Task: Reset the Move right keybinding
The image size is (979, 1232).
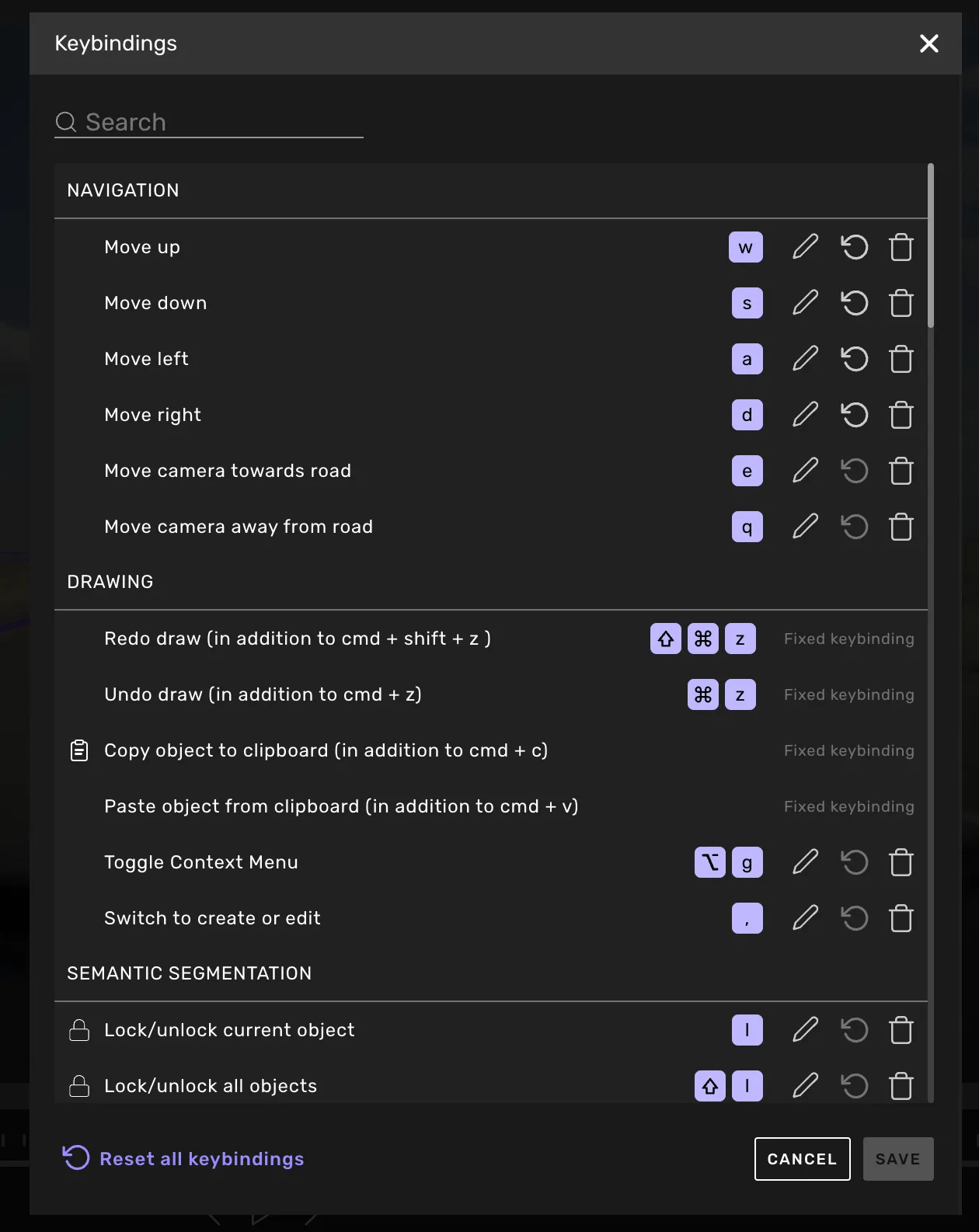Action: [854, 415]
